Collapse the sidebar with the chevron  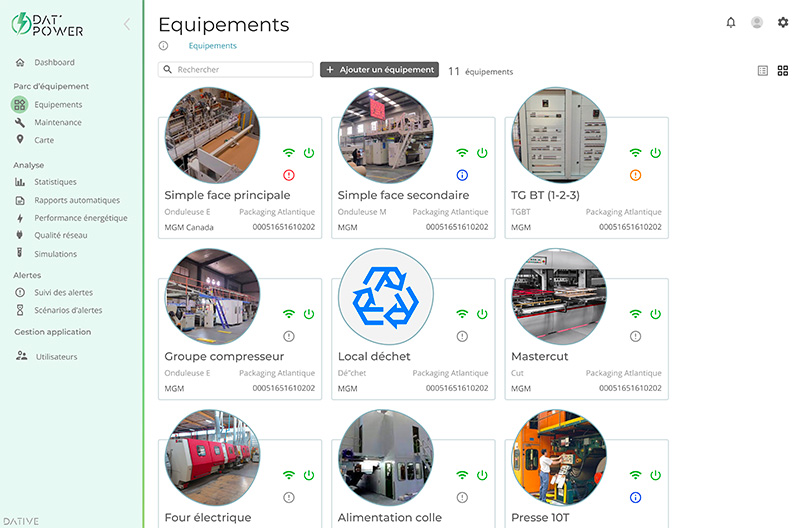coord(127,24)
